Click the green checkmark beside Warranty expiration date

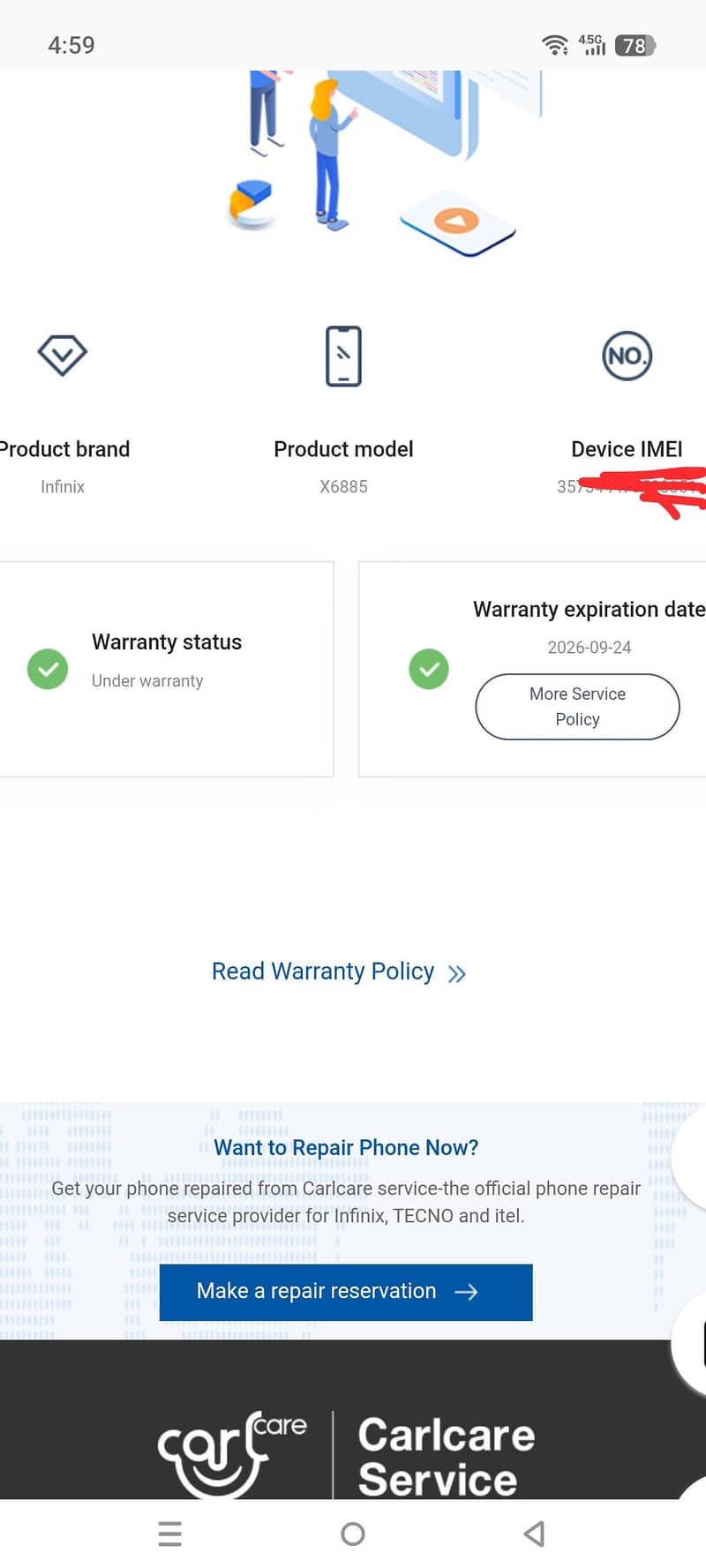click(429, 669)
